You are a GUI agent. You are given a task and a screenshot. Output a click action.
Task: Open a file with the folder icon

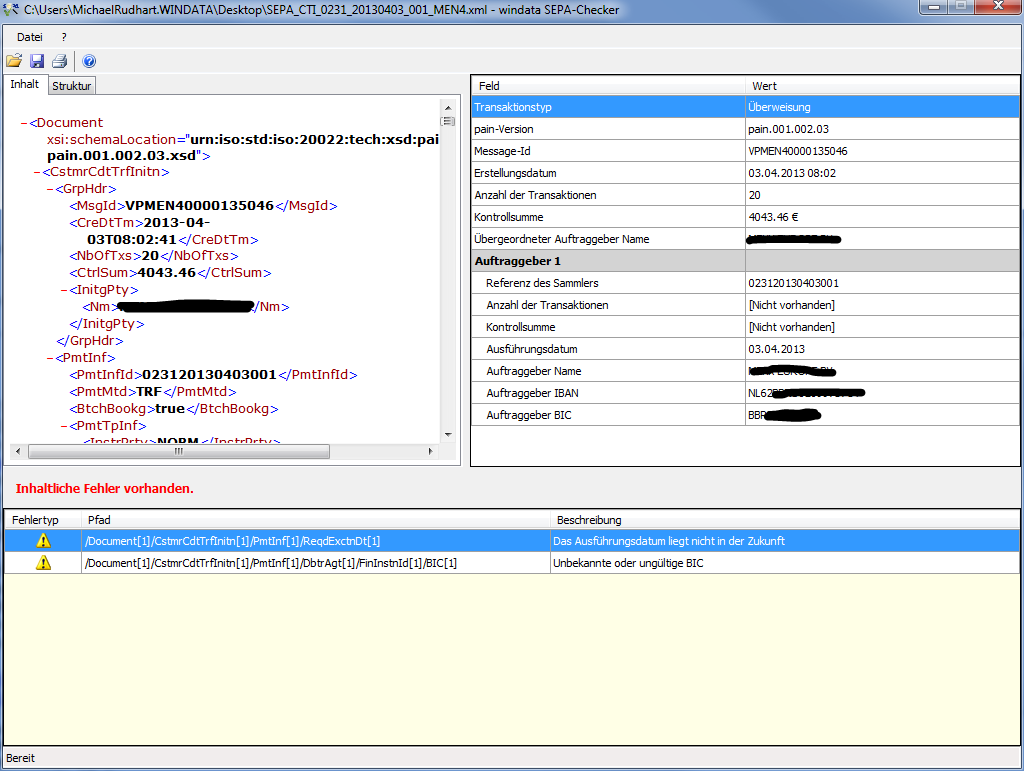pyautogui.click(x=14, y=61)
